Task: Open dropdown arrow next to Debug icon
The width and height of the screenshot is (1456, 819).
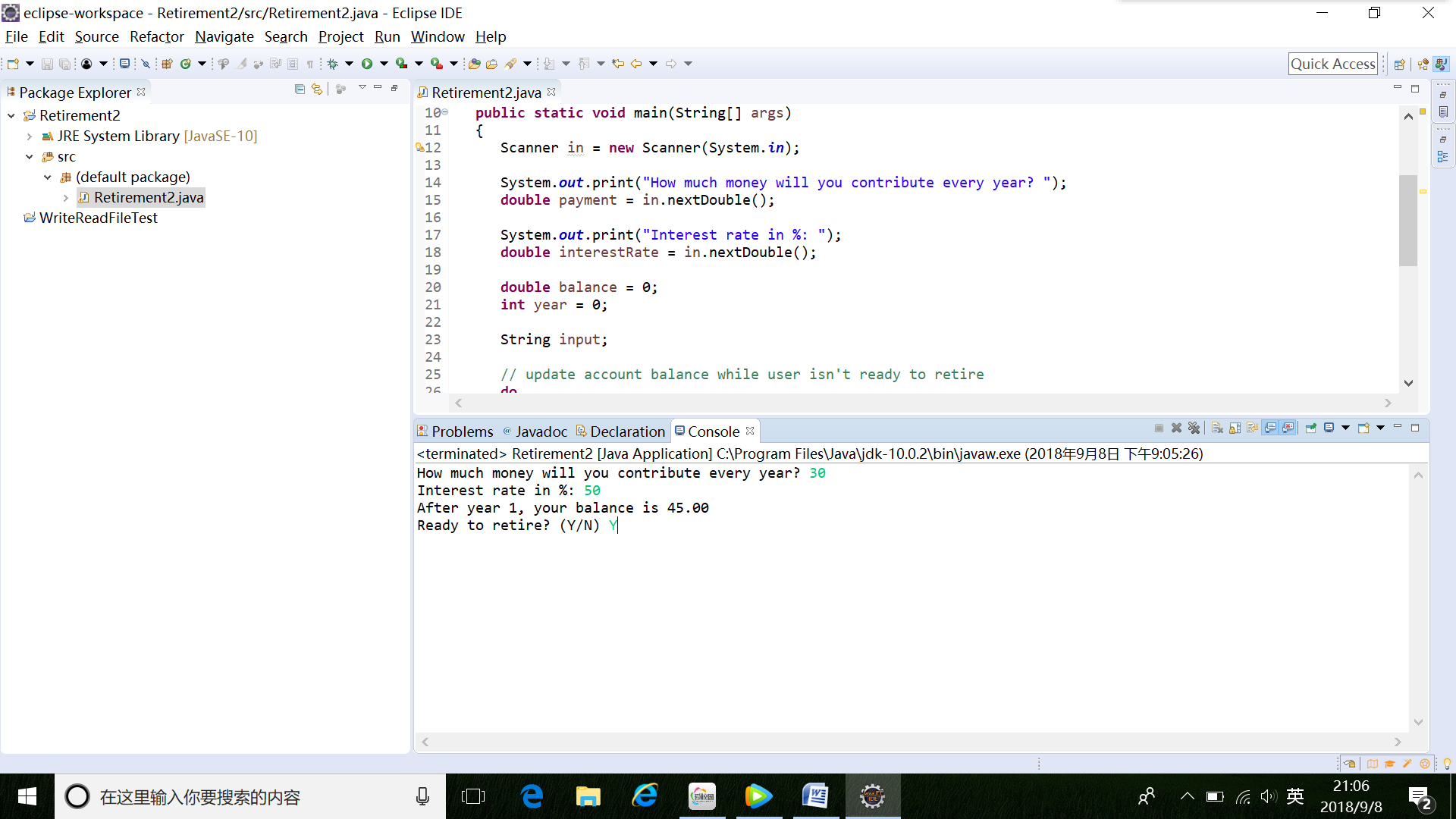Action: click(x=349, y=64)
